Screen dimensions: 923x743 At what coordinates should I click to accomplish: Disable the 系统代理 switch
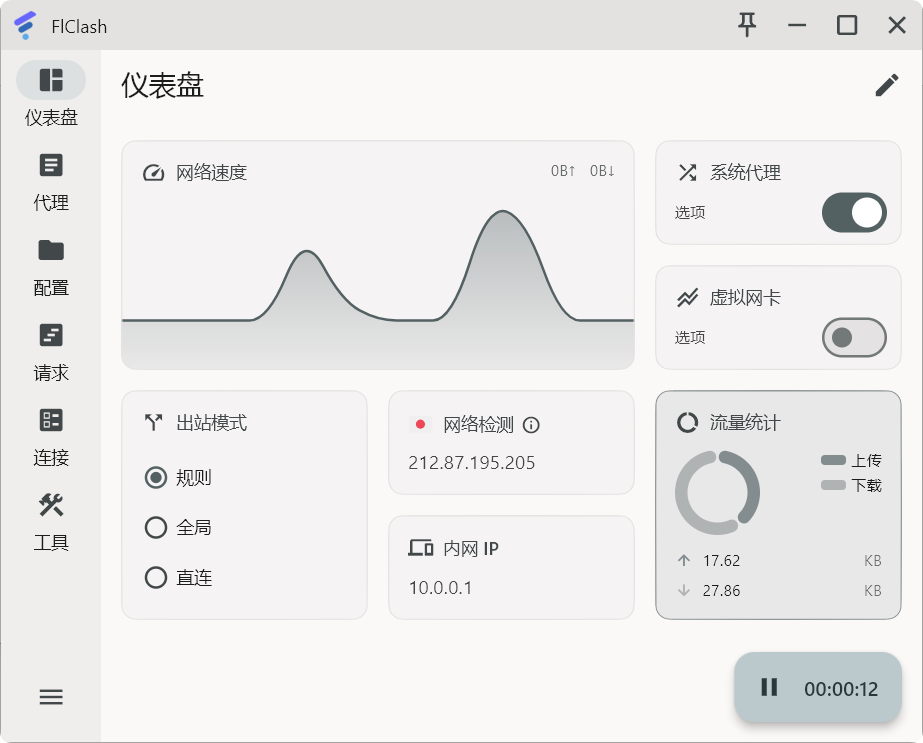(x=854, y=213)
